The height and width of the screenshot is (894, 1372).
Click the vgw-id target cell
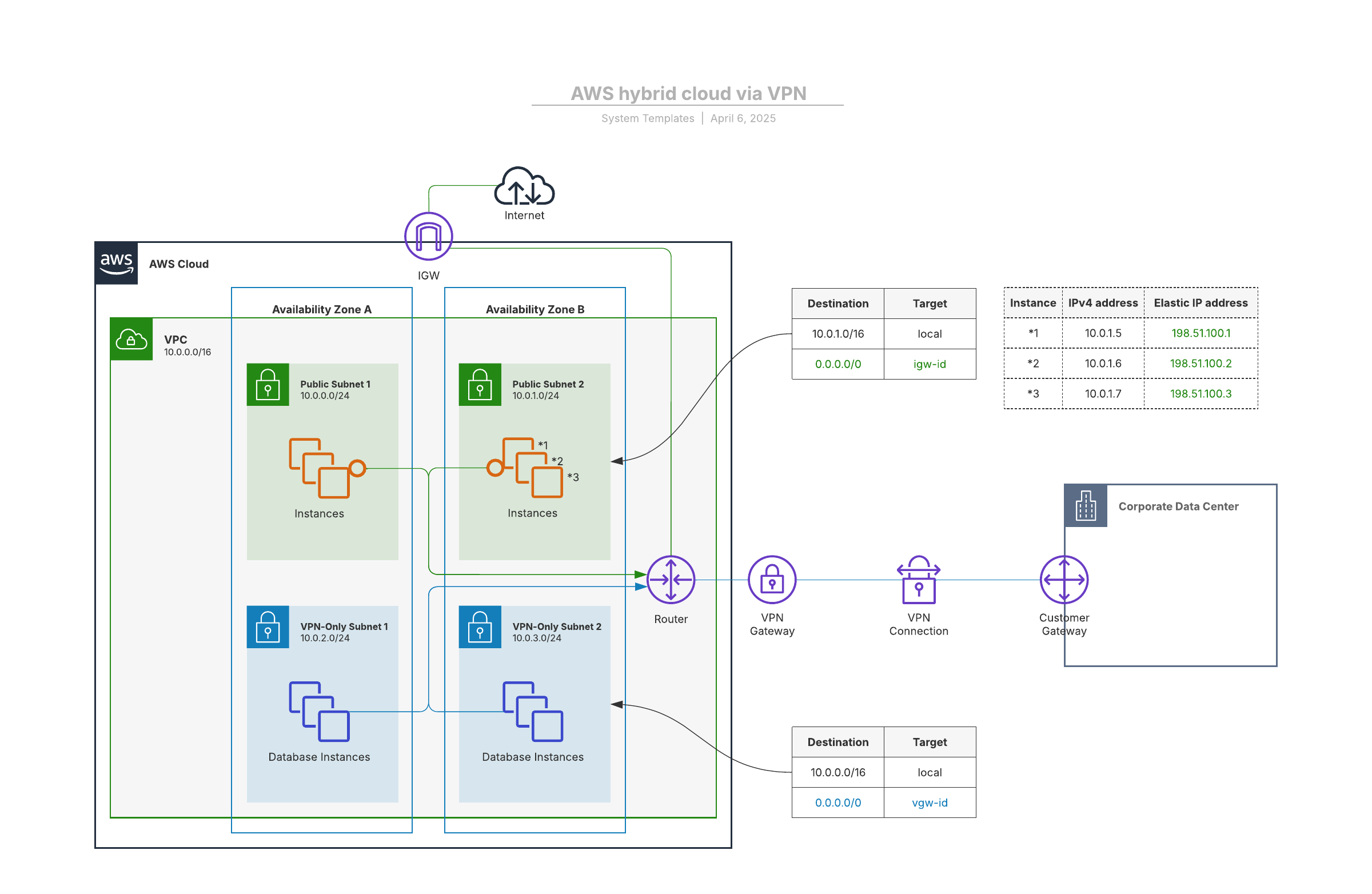point(930,803)
